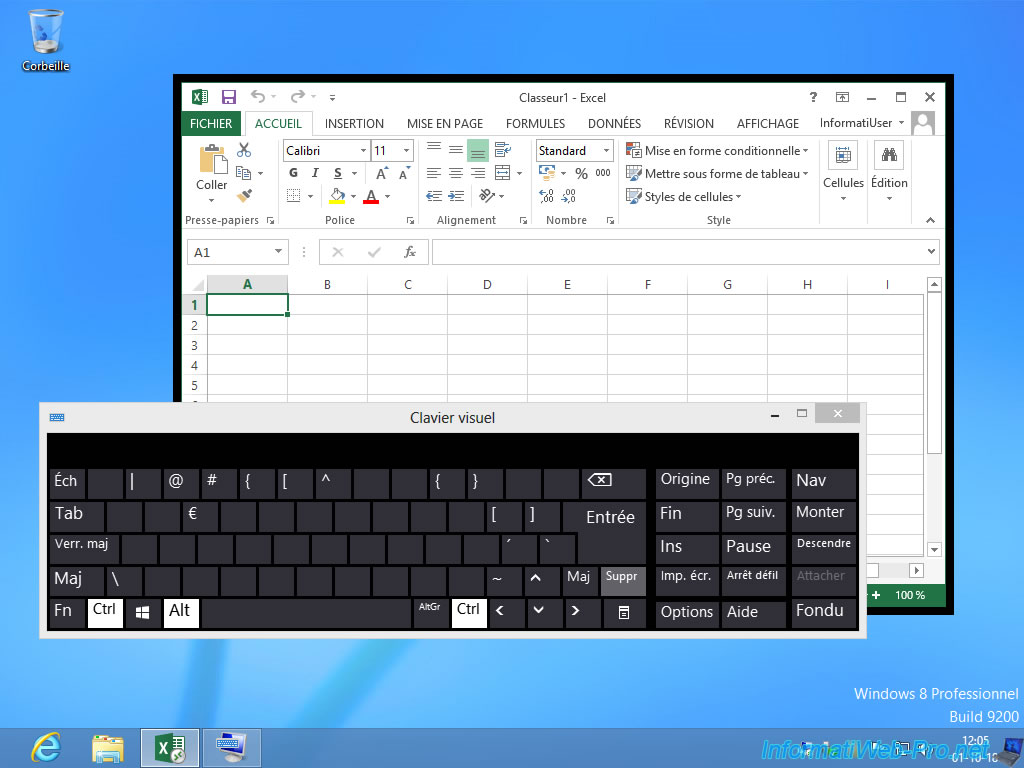Apply thousands separator 000 format
Image resolution: width=1024 pixels, height=768 pixels.
tap(603, 173)
